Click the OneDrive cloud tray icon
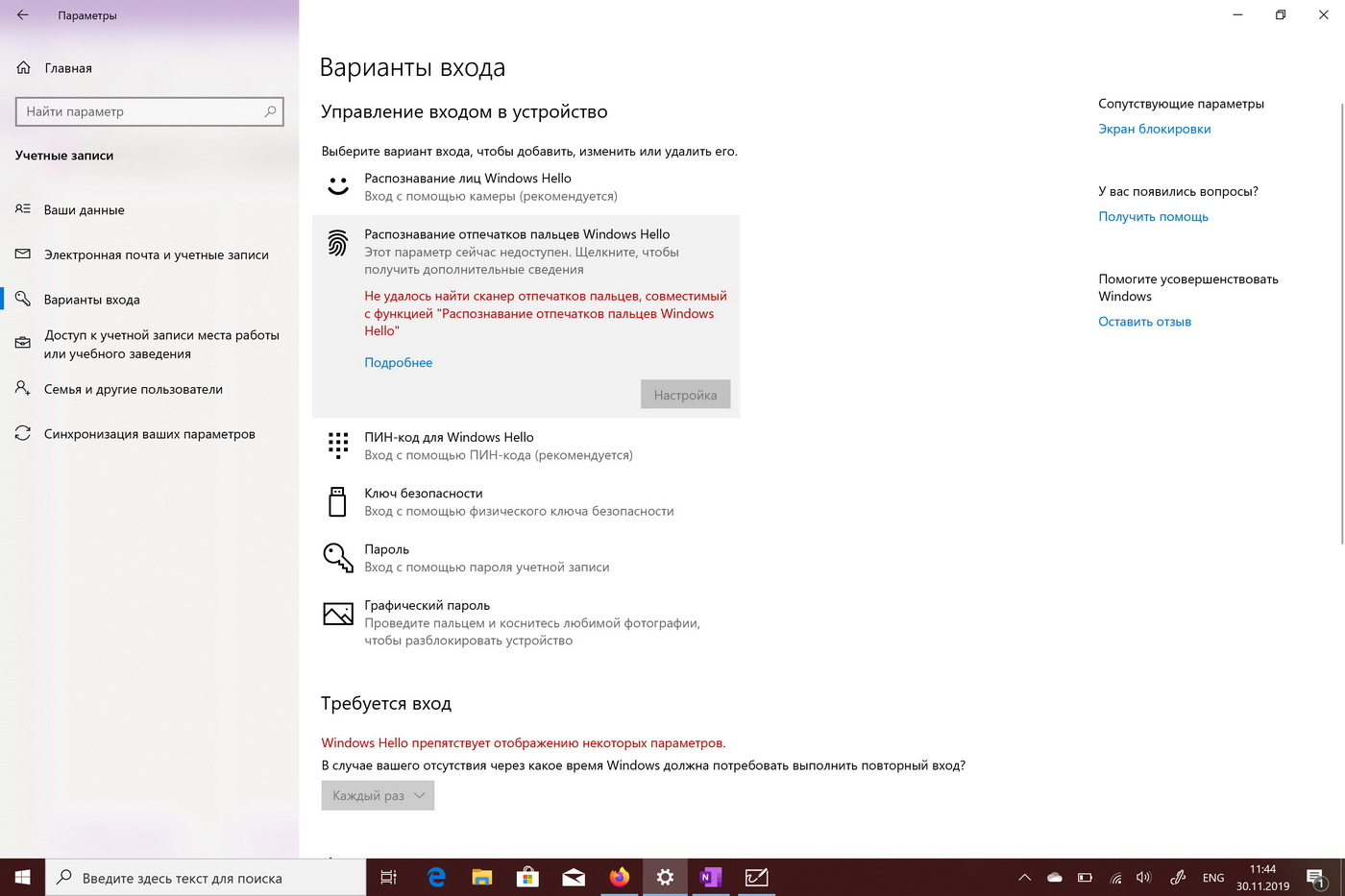 (x=1055, y=877)
